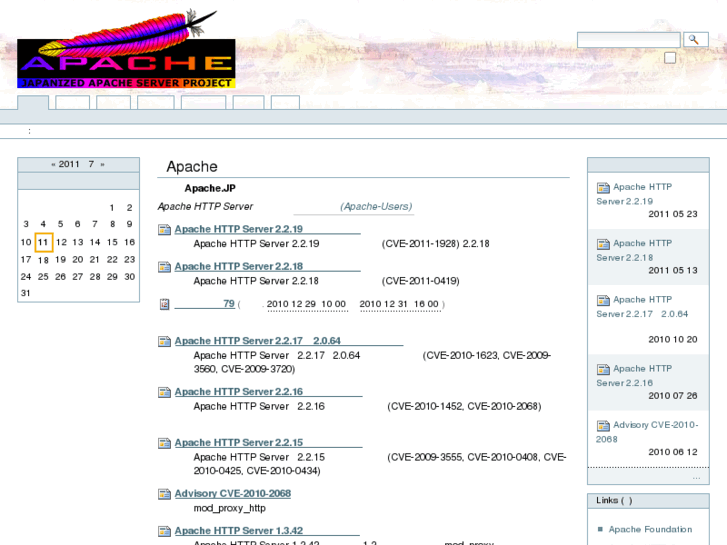Open the Apache Foundation link under Links

tap(650, 529)
